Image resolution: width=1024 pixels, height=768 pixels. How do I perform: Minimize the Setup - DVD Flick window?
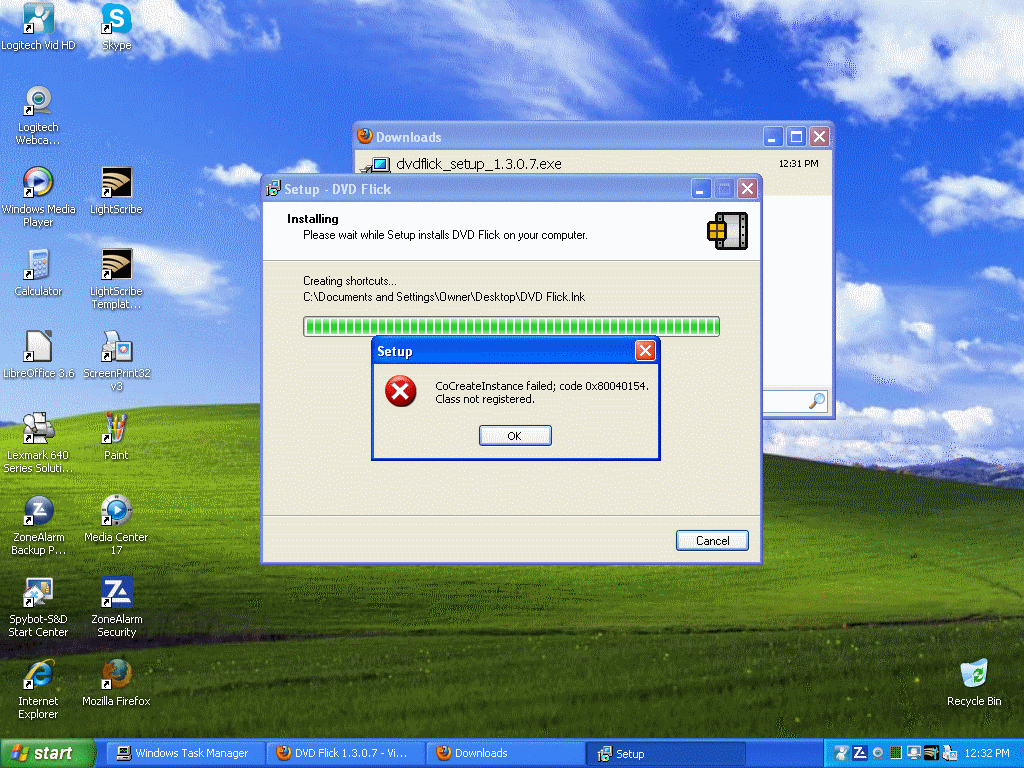(x=700, y=189)
